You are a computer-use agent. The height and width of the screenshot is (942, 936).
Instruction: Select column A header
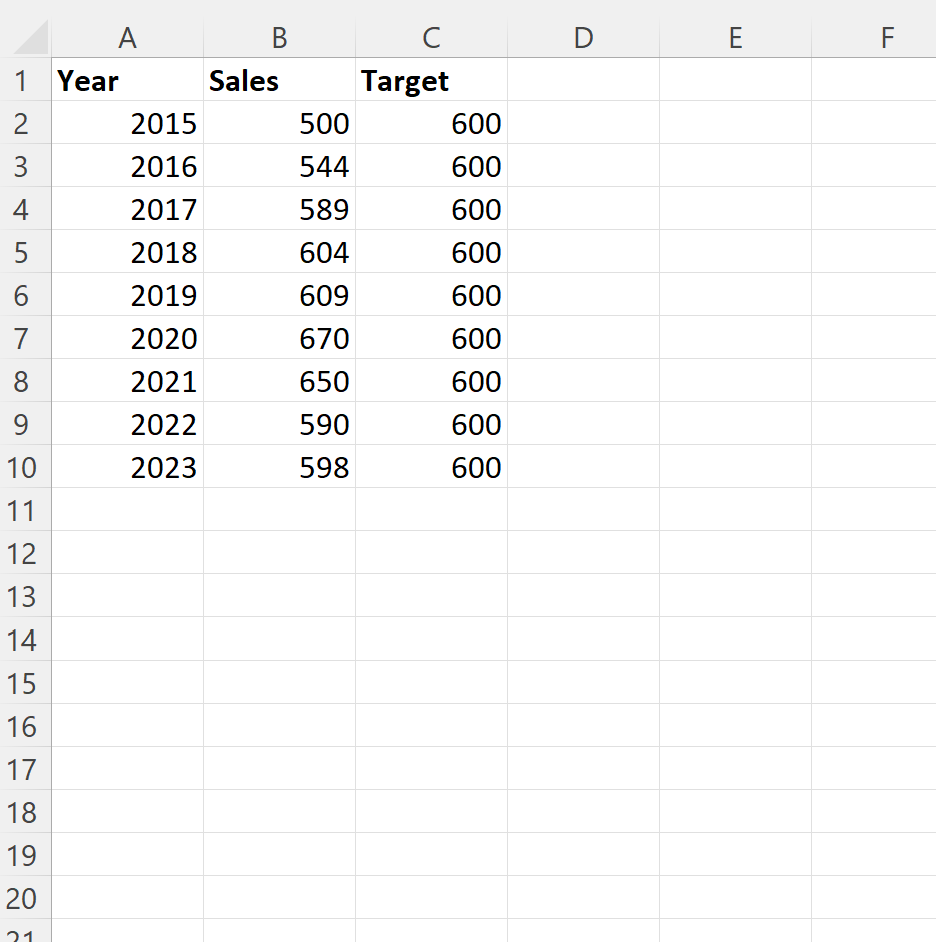(x=128, y=38)
